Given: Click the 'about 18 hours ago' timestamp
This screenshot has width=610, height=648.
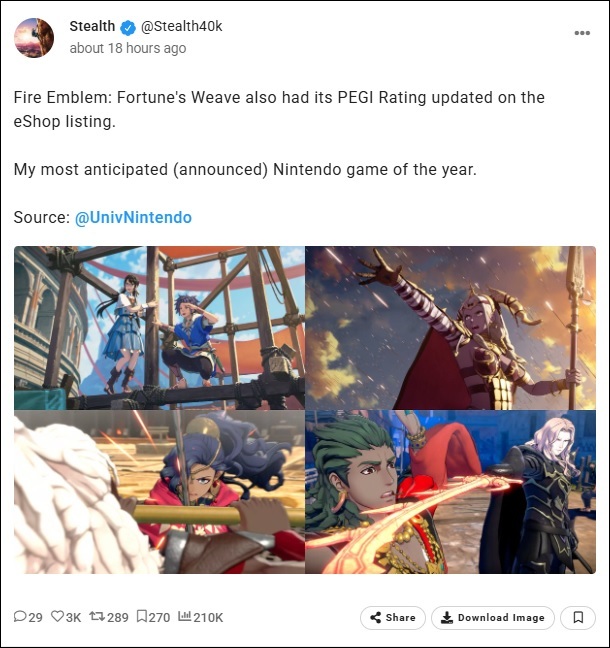Looking at the screenshot, I should 128,48.
